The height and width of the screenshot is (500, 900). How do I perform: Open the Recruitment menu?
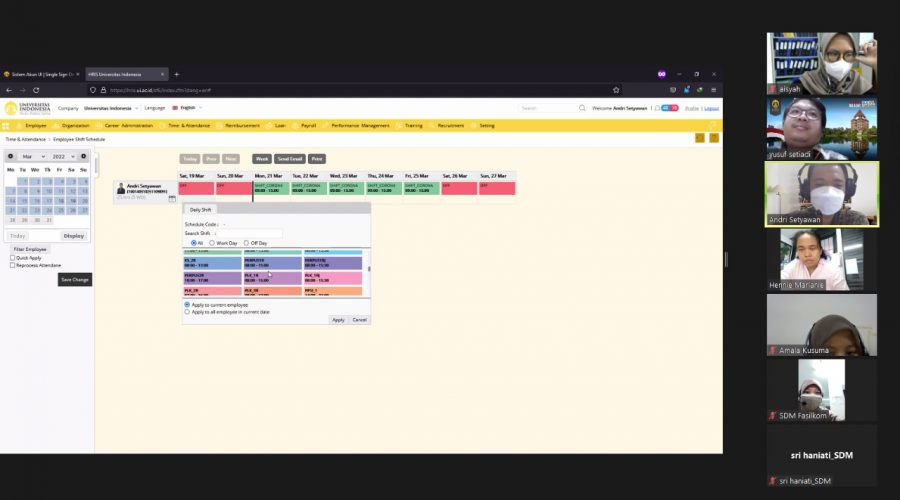pyautogui.click(x=451, y=126)
